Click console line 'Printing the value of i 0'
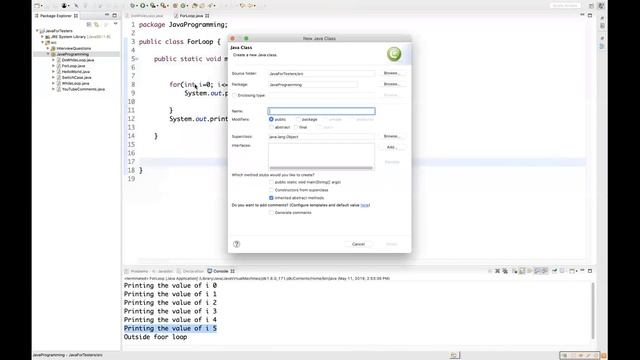Screen dimensions: 640x360 point(170,286)
